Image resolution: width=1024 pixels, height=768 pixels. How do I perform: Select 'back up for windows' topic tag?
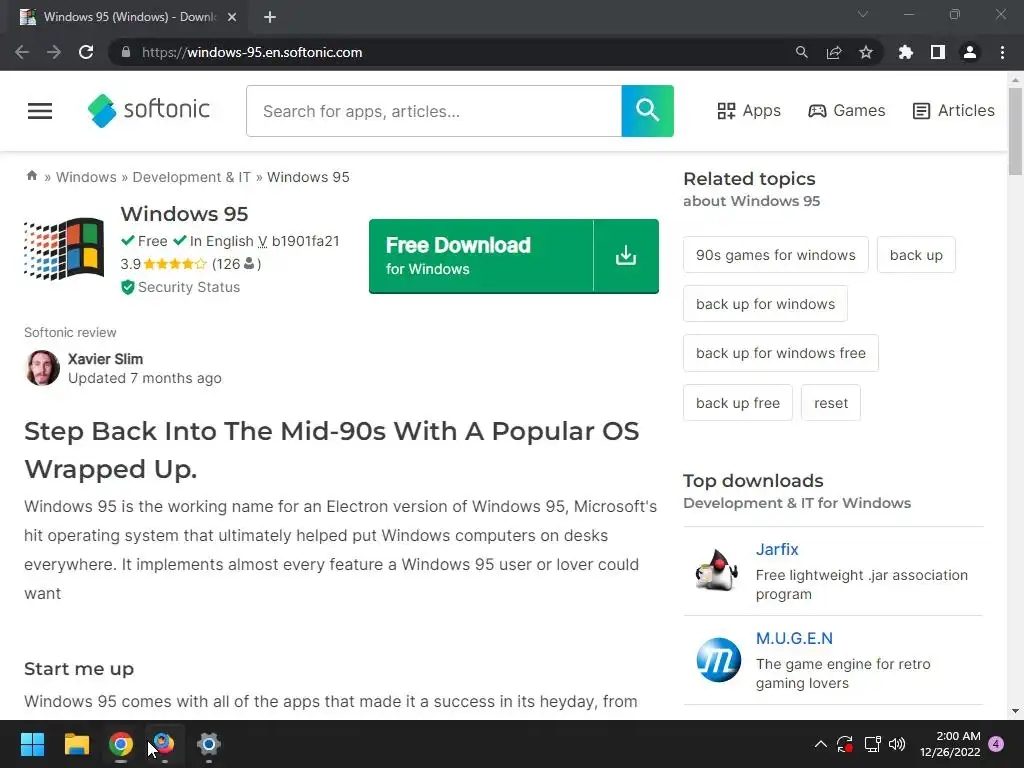pos(765,304)
